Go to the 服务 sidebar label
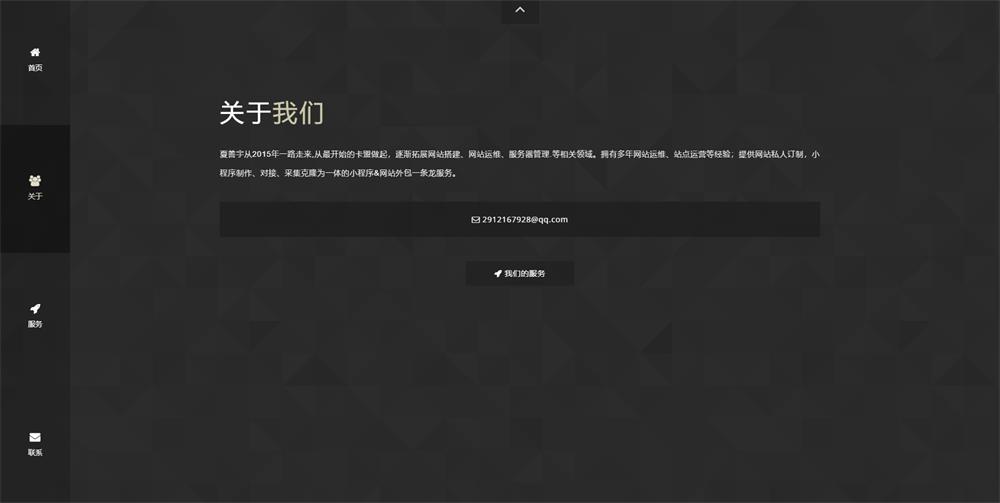 [x=35, y=324]
